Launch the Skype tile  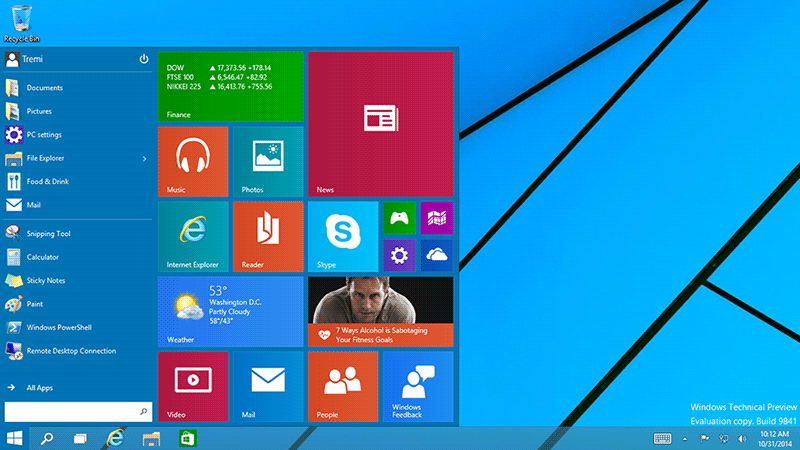[343, 237]
